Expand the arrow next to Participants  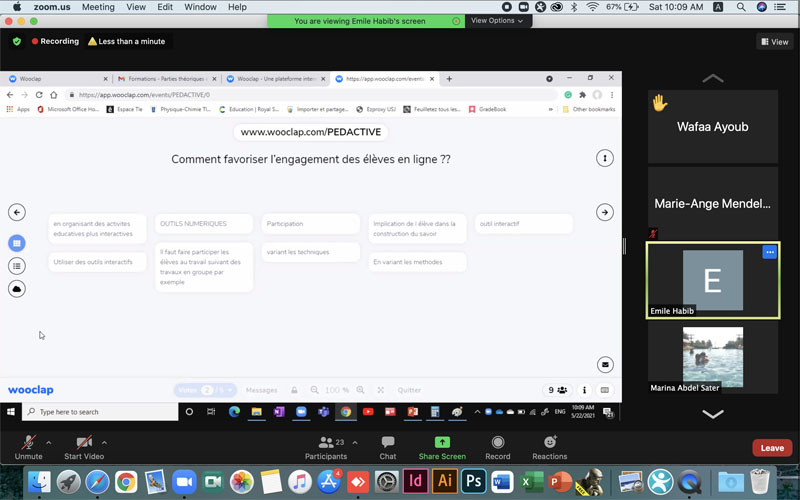pos(355,442)
